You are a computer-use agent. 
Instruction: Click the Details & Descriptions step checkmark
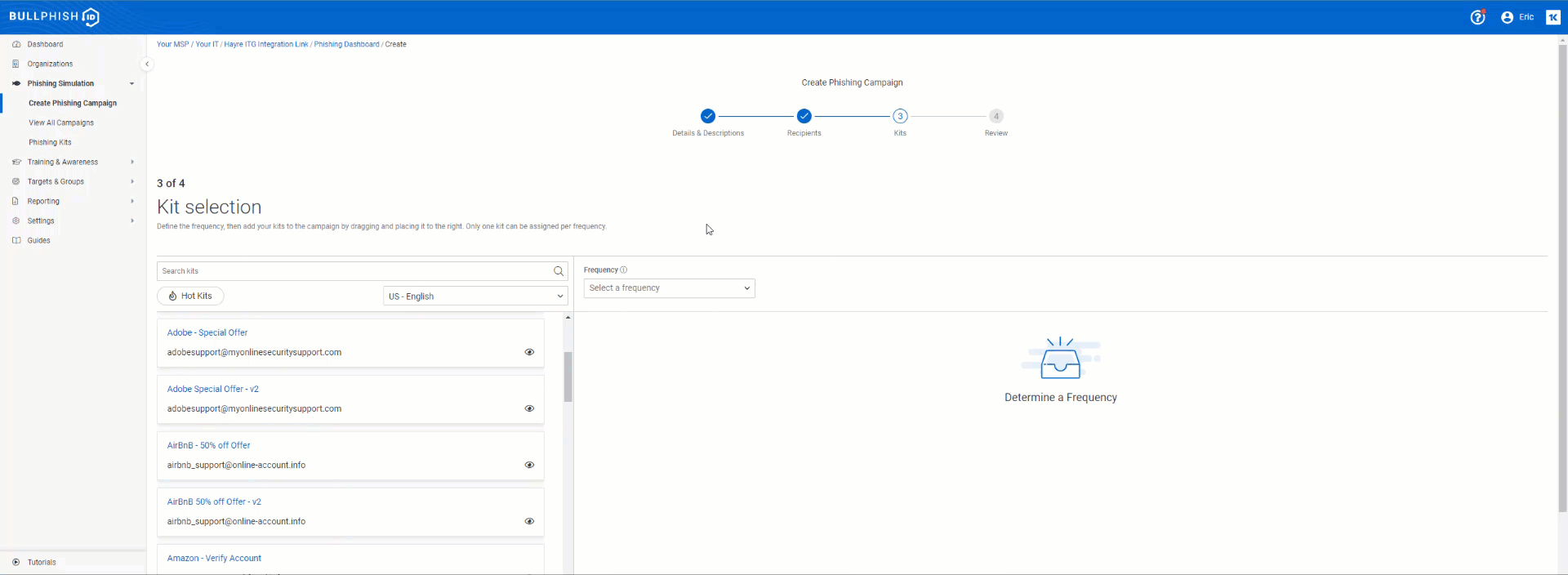click(708, 116)
